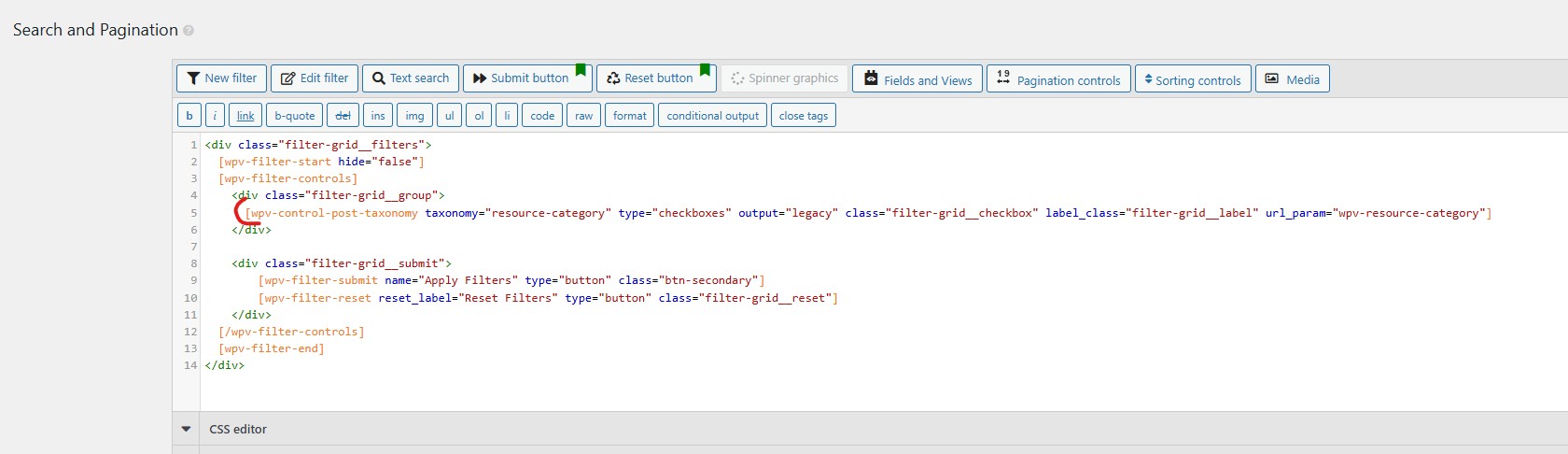Click the format quicktag button
Image resolution: width=1568 pixels, height=454 pixels.
click(629, 116)
